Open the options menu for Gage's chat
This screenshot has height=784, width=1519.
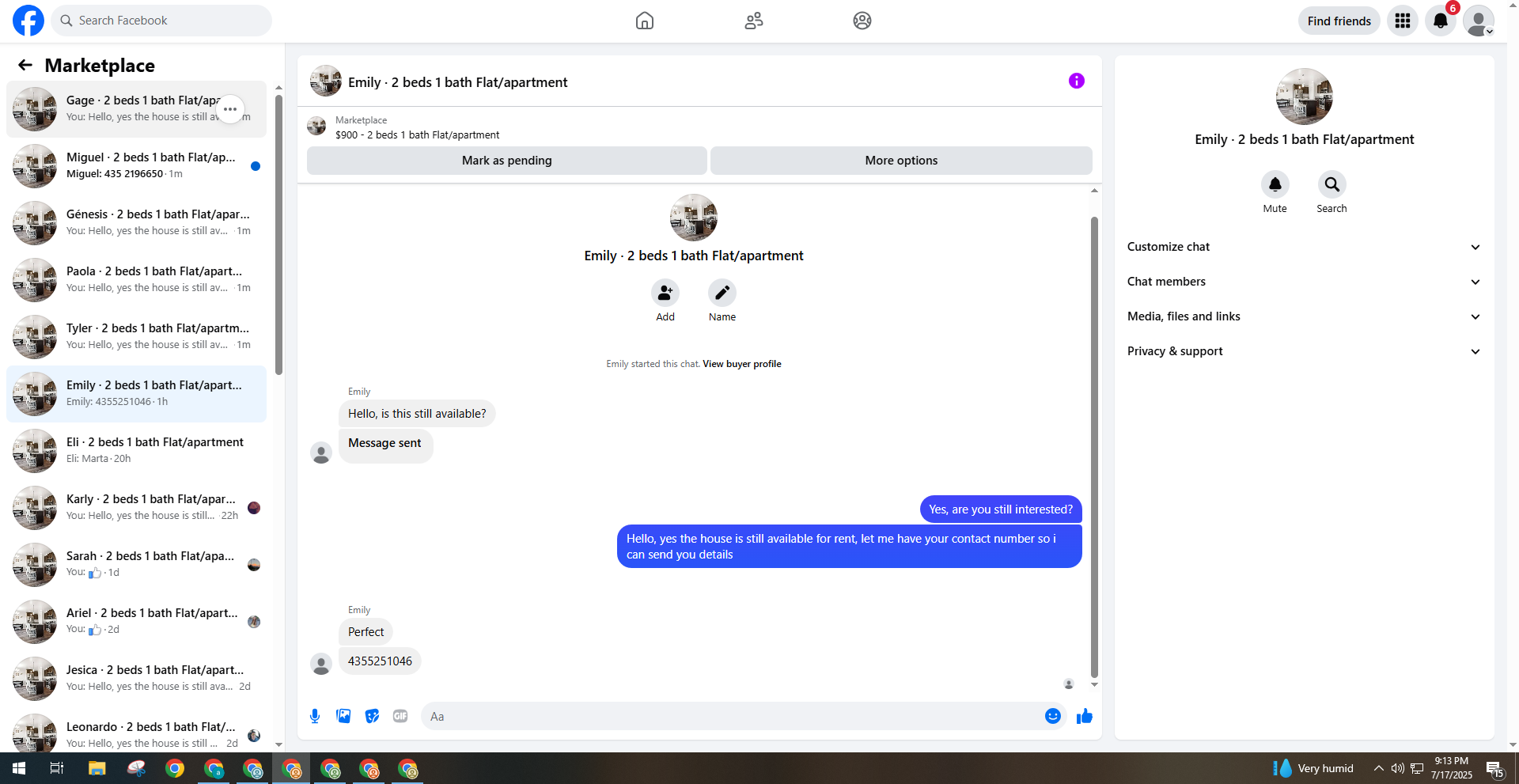click(x=230, y=109)
